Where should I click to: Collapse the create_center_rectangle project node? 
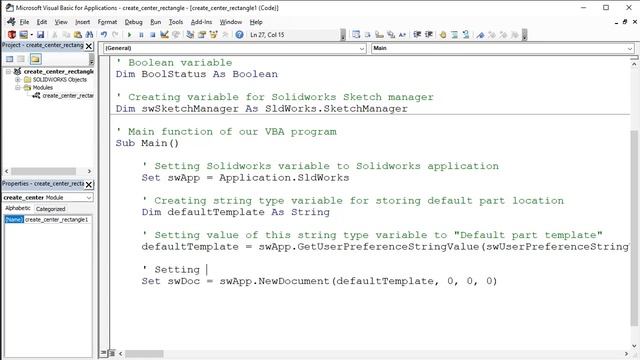point(8,71)
